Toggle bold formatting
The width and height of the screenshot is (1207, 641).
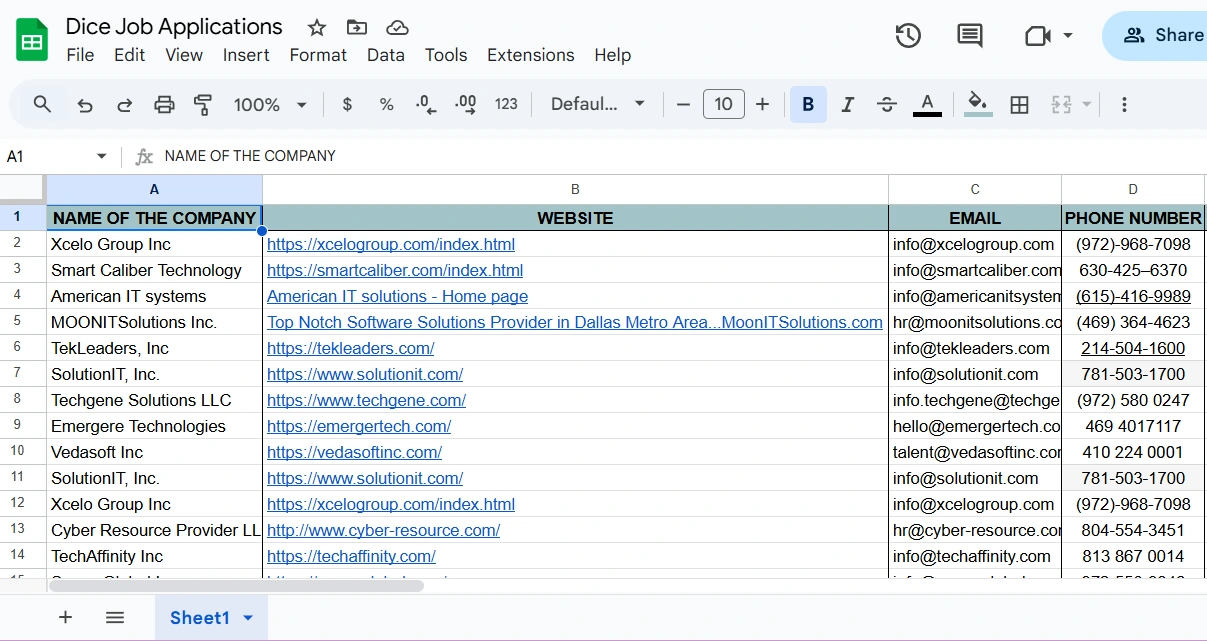pyautogui.click(x=808, y=104)
